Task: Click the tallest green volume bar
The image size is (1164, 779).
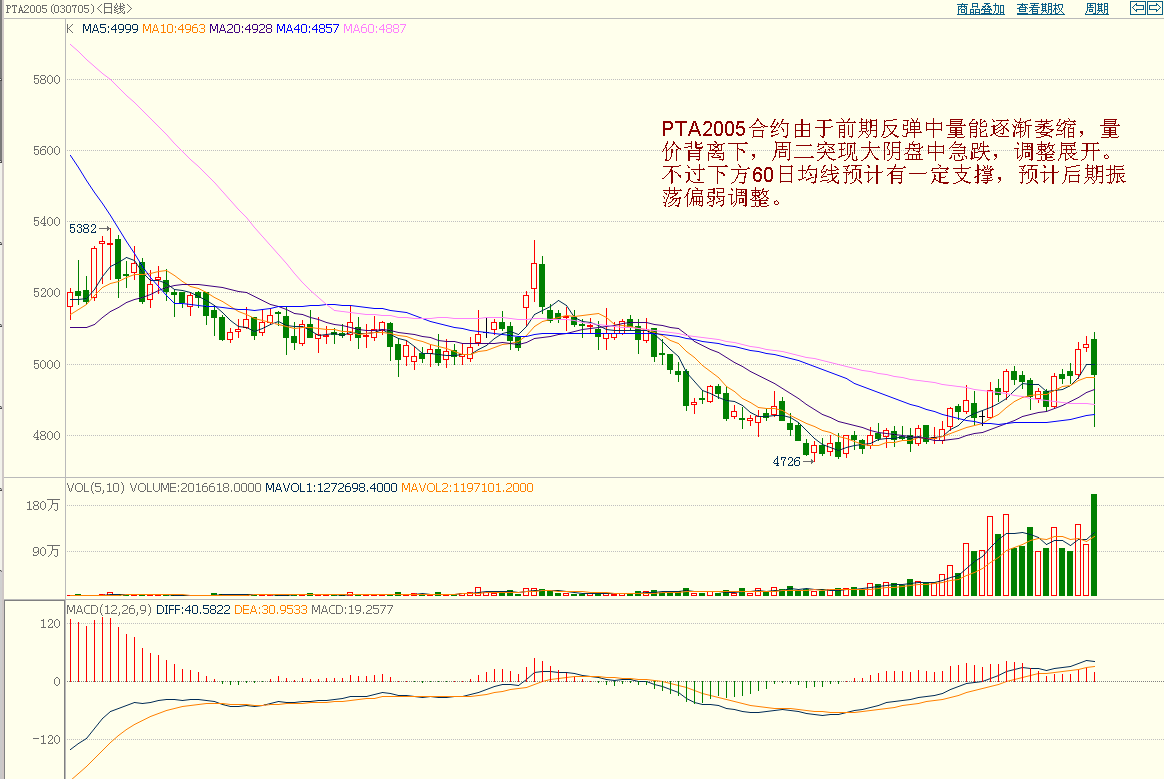Action: pos(1095,545)
